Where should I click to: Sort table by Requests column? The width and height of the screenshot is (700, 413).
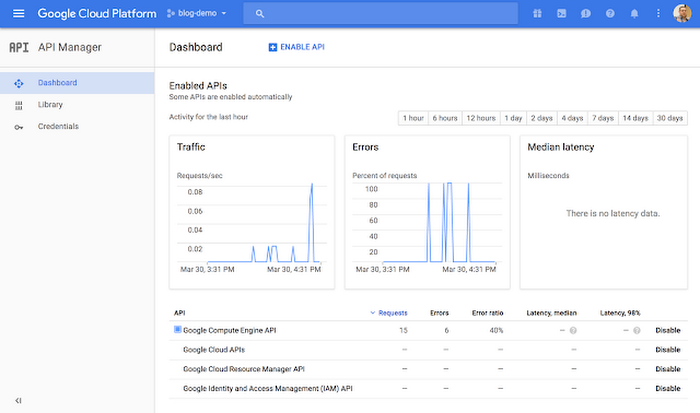click(x=389, y=313)
